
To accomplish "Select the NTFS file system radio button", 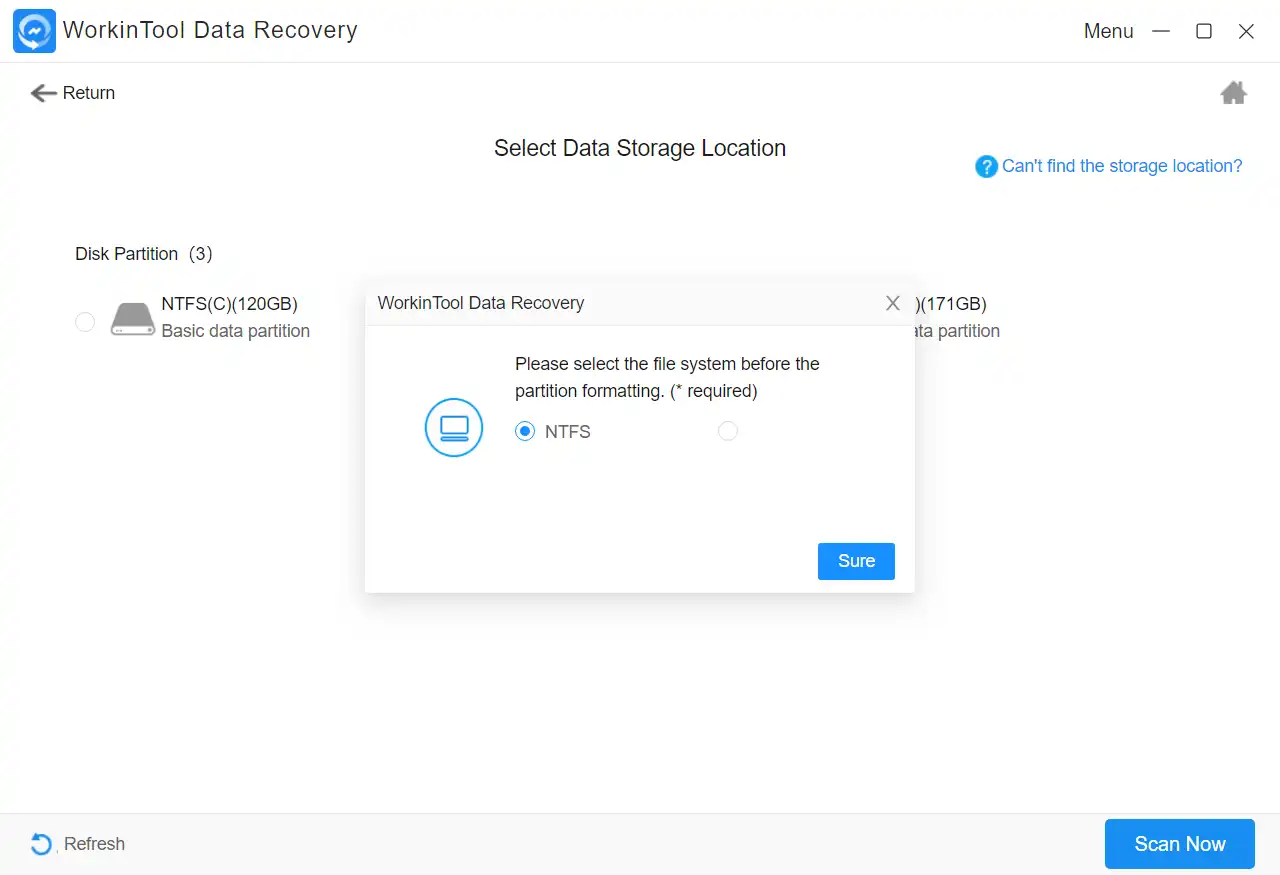I will [x=525, y=431].
